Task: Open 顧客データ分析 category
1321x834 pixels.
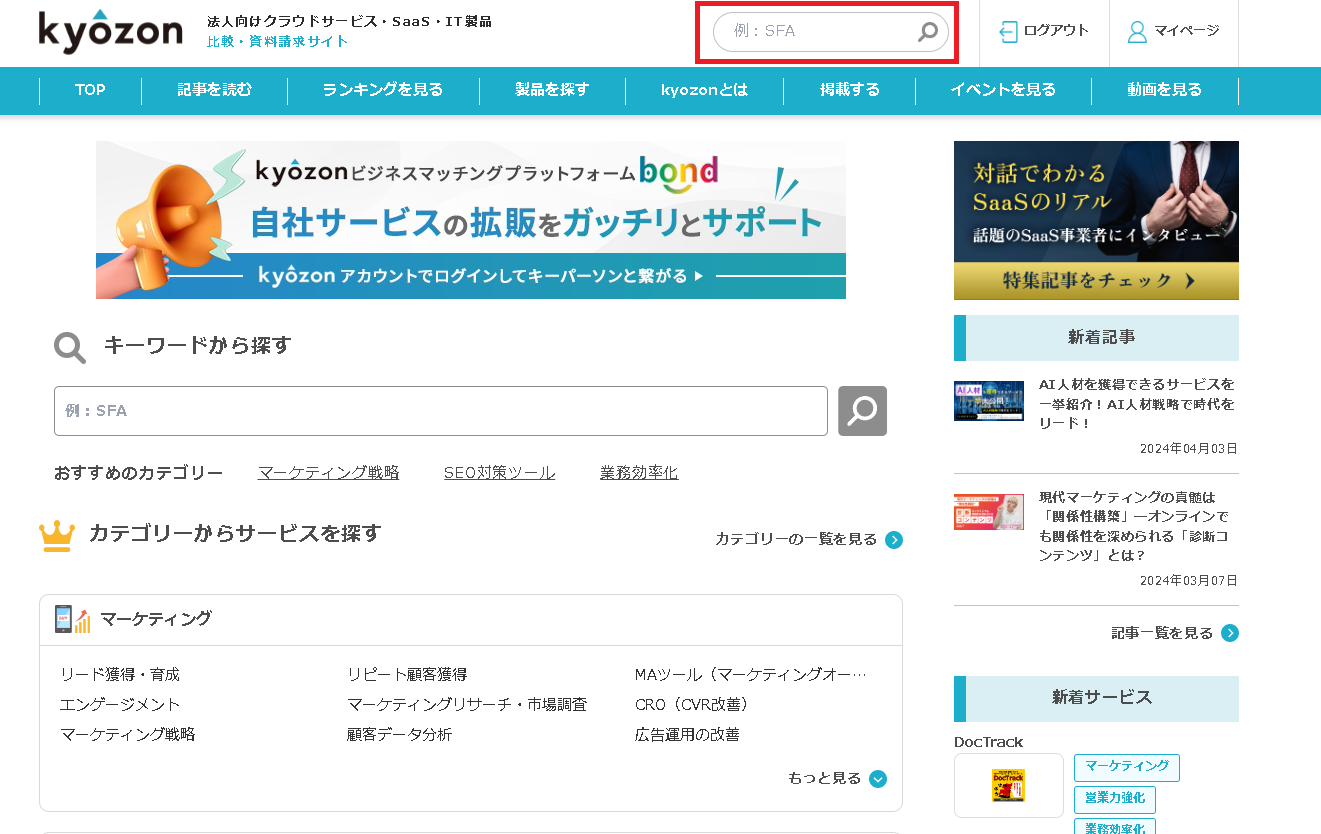Action: tap(400, 735)
